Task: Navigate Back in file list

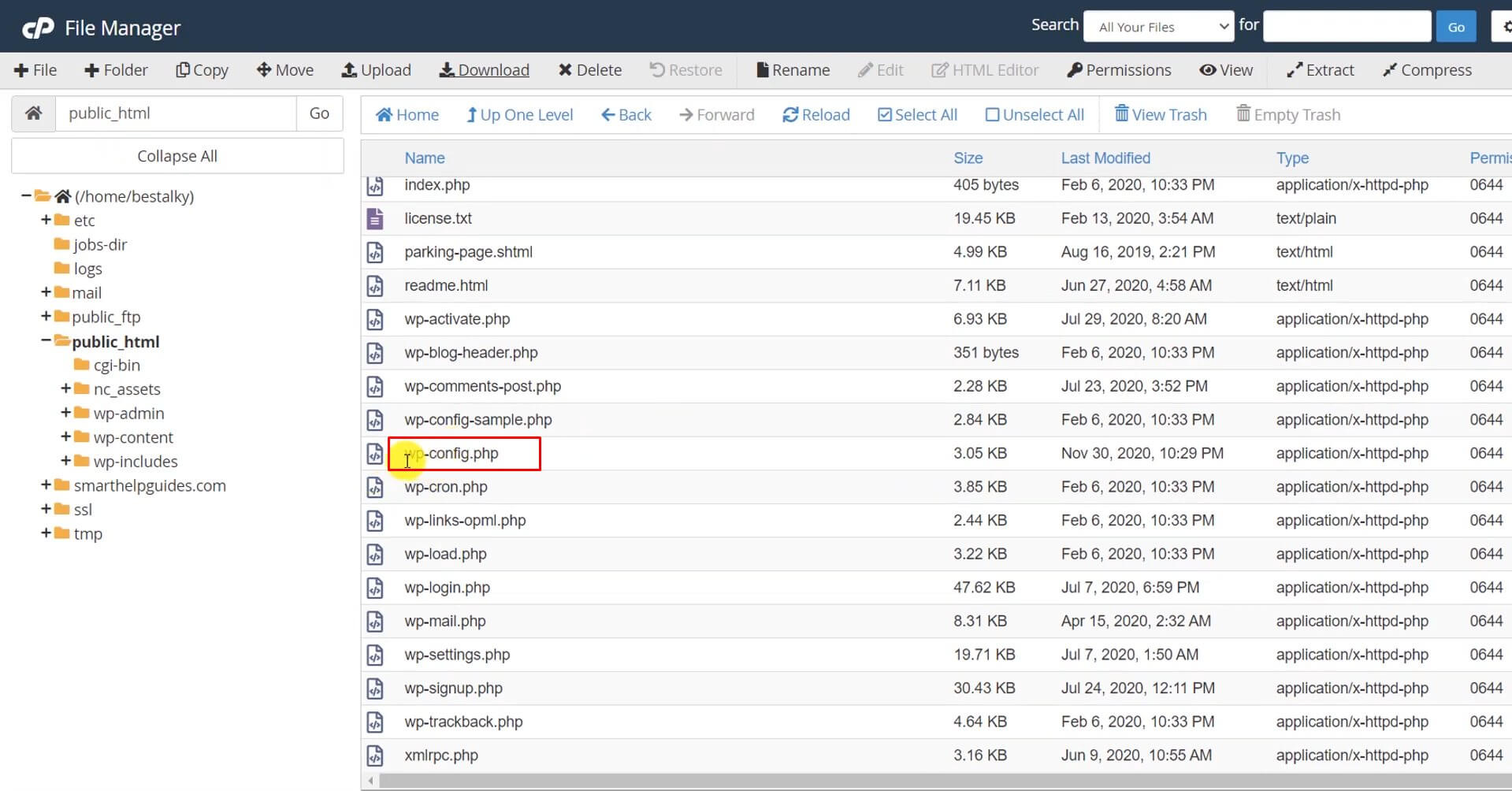Action: point(626,115)
